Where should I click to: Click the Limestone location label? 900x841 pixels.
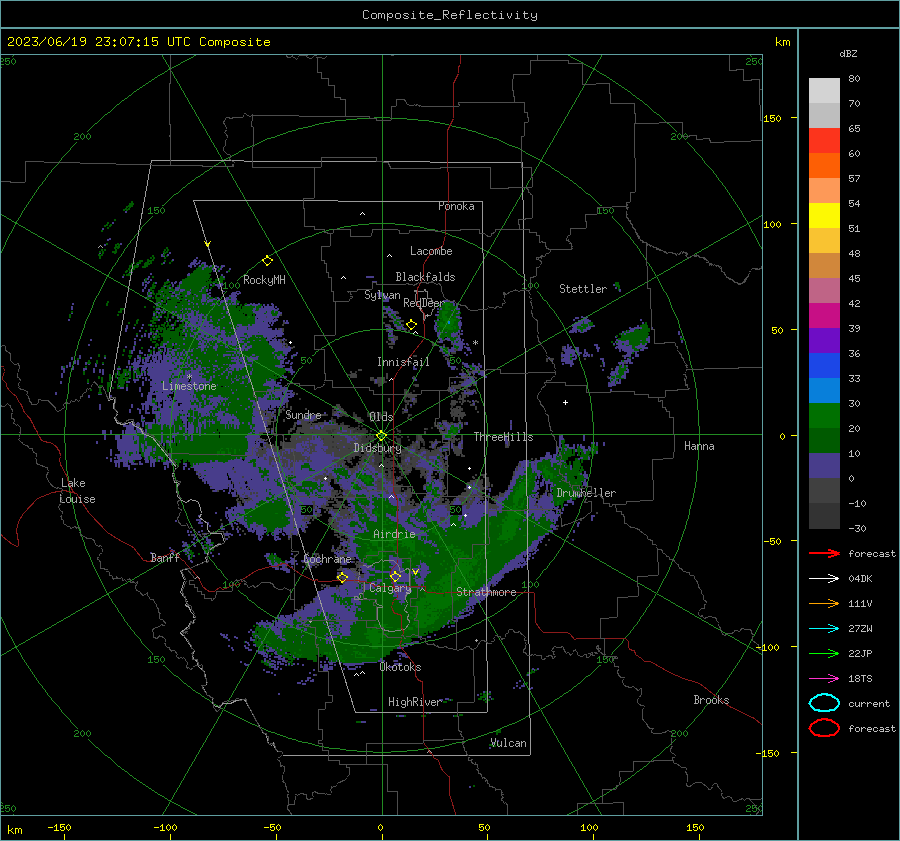click(x=189, y=386)
